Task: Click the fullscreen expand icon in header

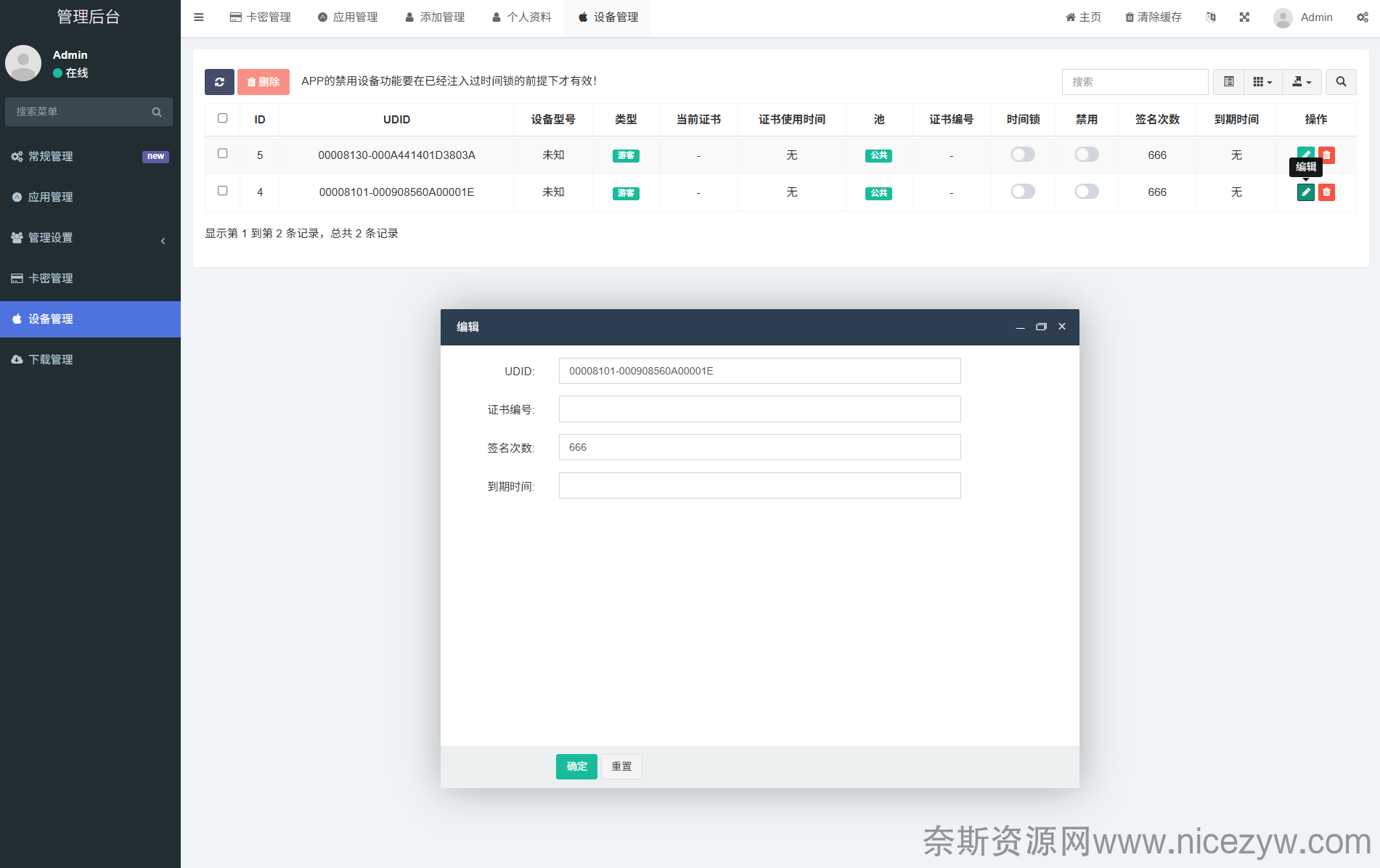Action: [x=1244, y=17]
